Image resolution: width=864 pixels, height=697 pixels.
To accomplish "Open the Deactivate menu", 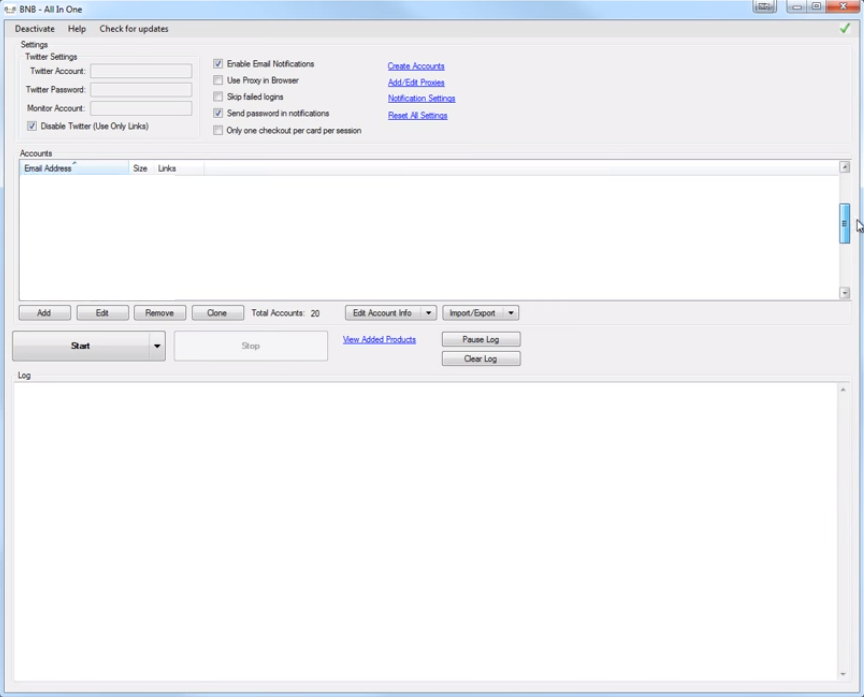I will click(x=35, y=29).
